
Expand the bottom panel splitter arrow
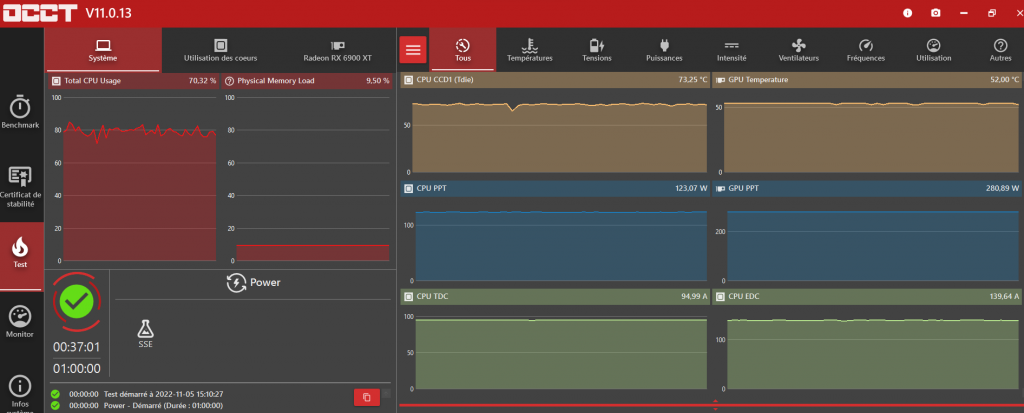[x=715, y=405]
